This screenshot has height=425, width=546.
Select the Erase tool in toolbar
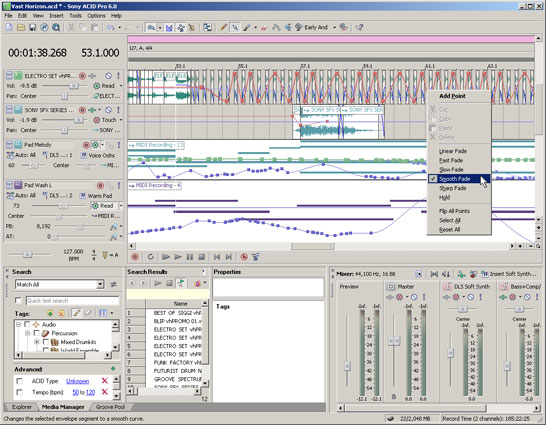(x=264, y=27)
